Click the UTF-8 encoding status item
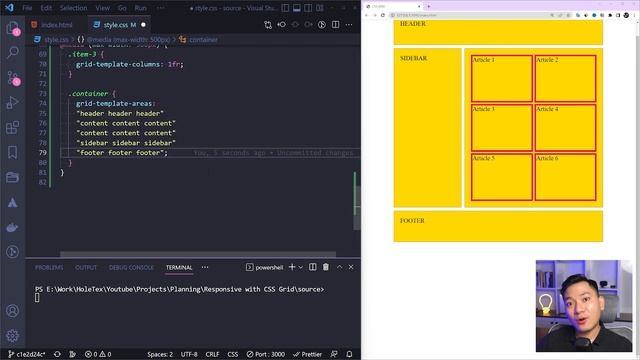640x360 pixels. 189,354
